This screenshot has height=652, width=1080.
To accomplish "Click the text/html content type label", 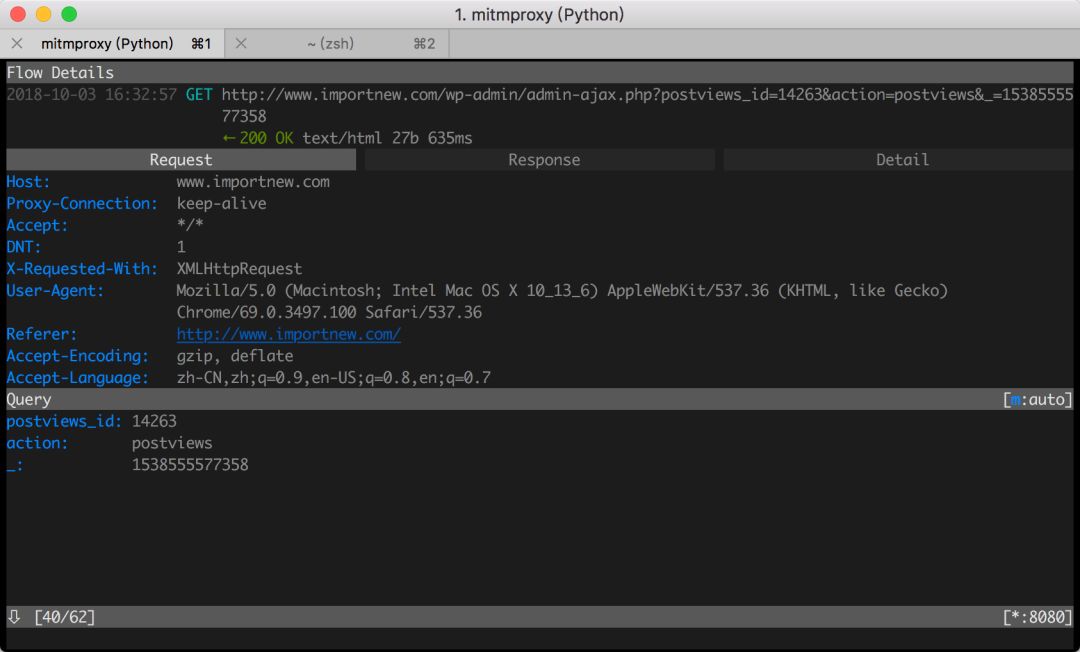I will click(342, 138).
